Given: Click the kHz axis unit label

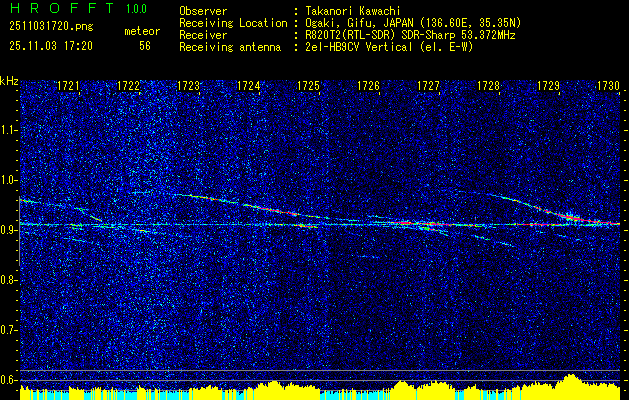Looking at the screenshot, I should point(9,81).
